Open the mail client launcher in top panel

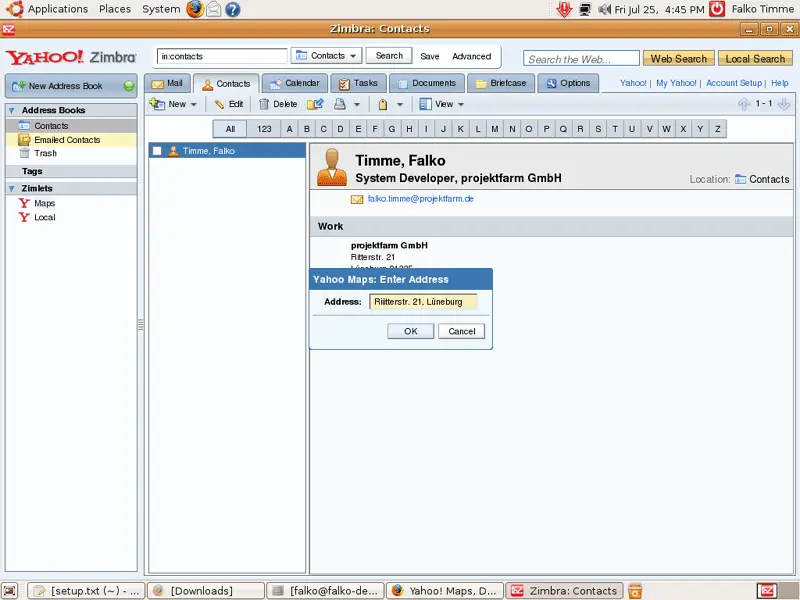tap(214, 9)
